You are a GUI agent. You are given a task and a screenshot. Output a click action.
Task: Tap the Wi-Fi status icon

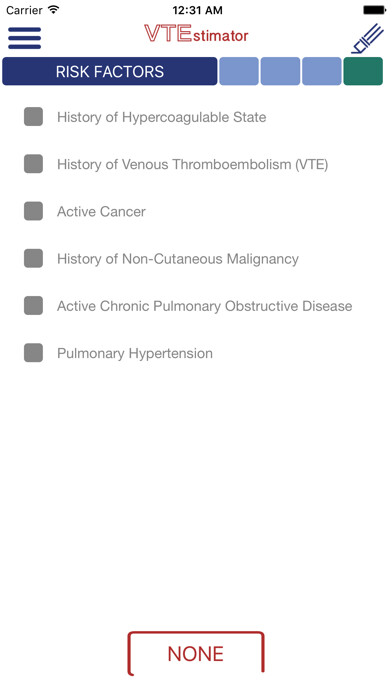point(54,9)
